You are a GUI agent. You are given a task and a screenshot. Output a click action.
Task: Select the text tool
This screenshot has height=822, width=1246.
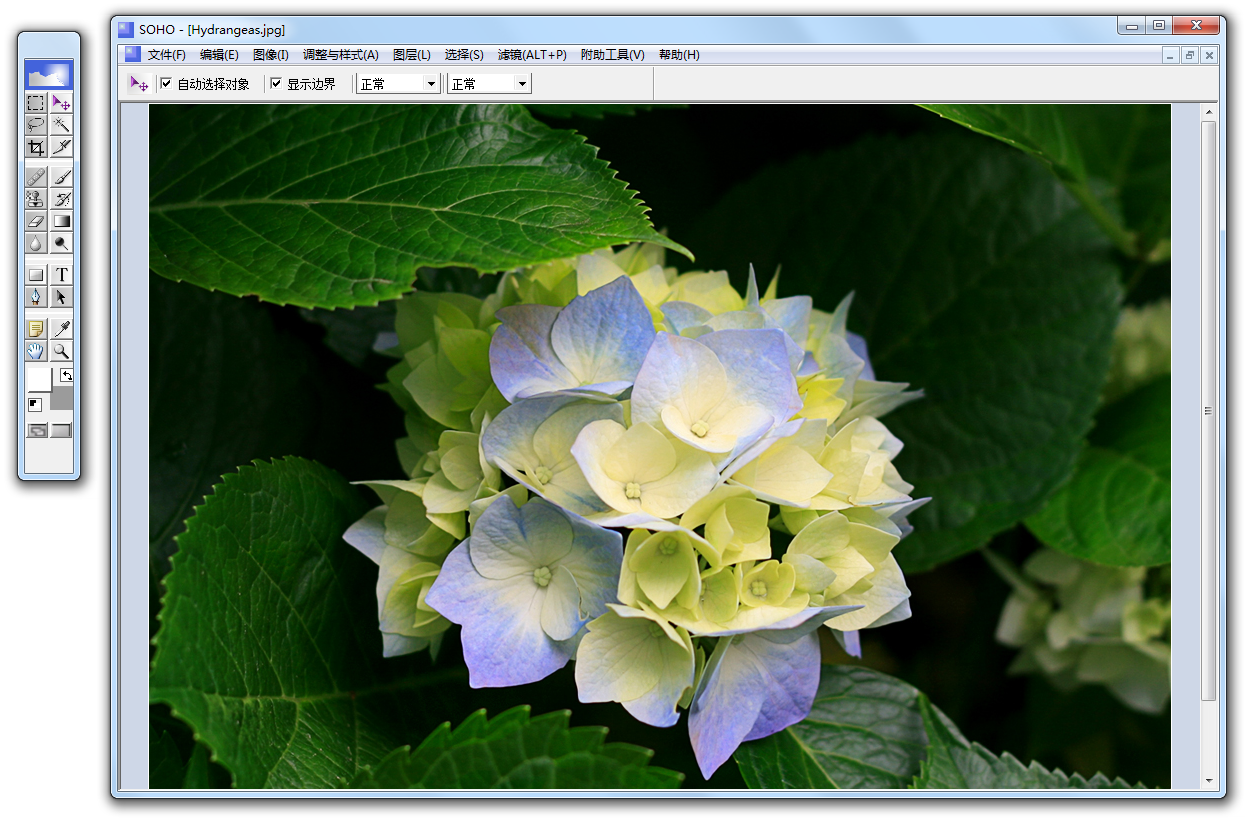[x=62, y=274]
